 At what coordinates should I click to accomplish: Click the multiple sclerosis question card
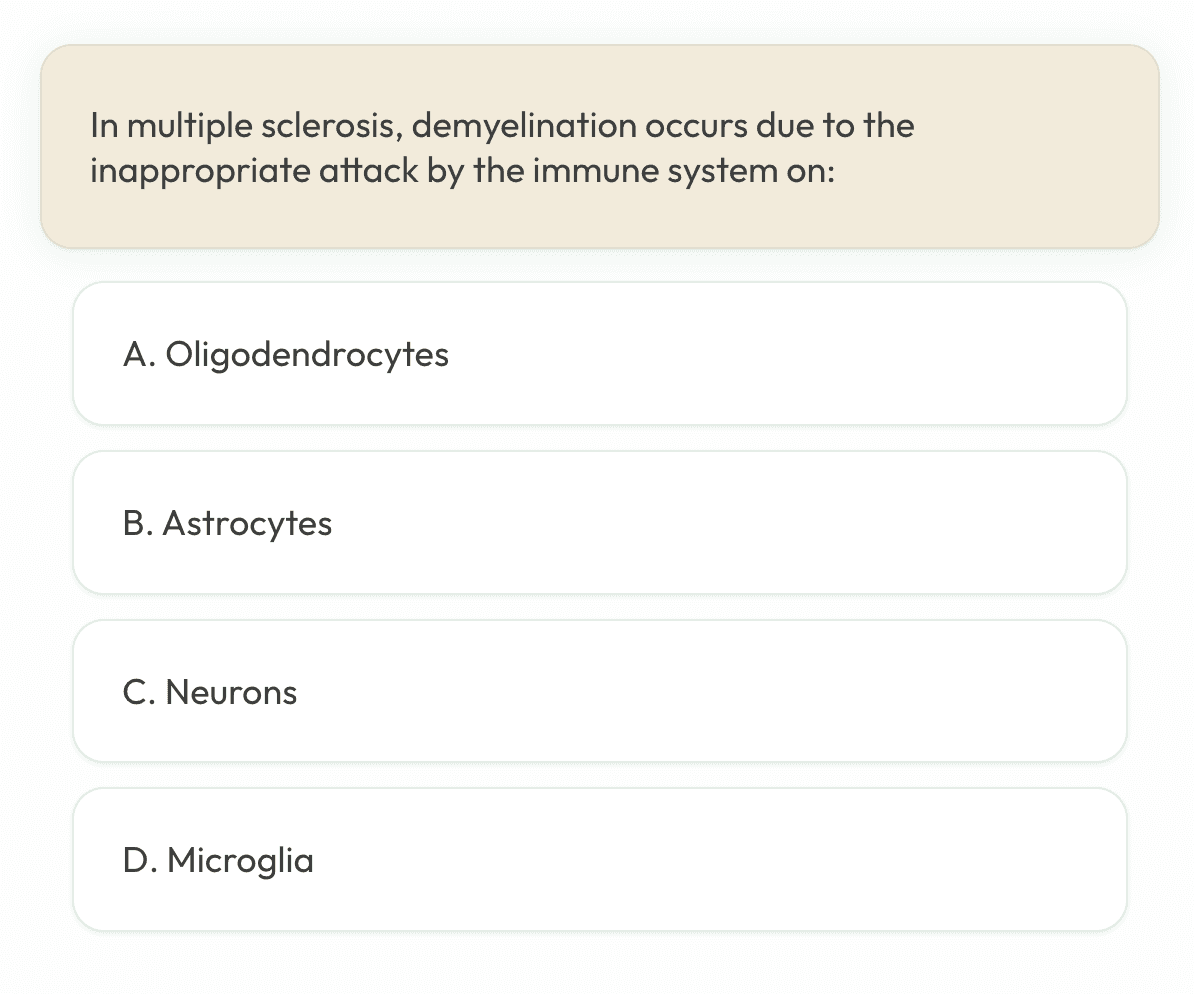tap(600, 146)
